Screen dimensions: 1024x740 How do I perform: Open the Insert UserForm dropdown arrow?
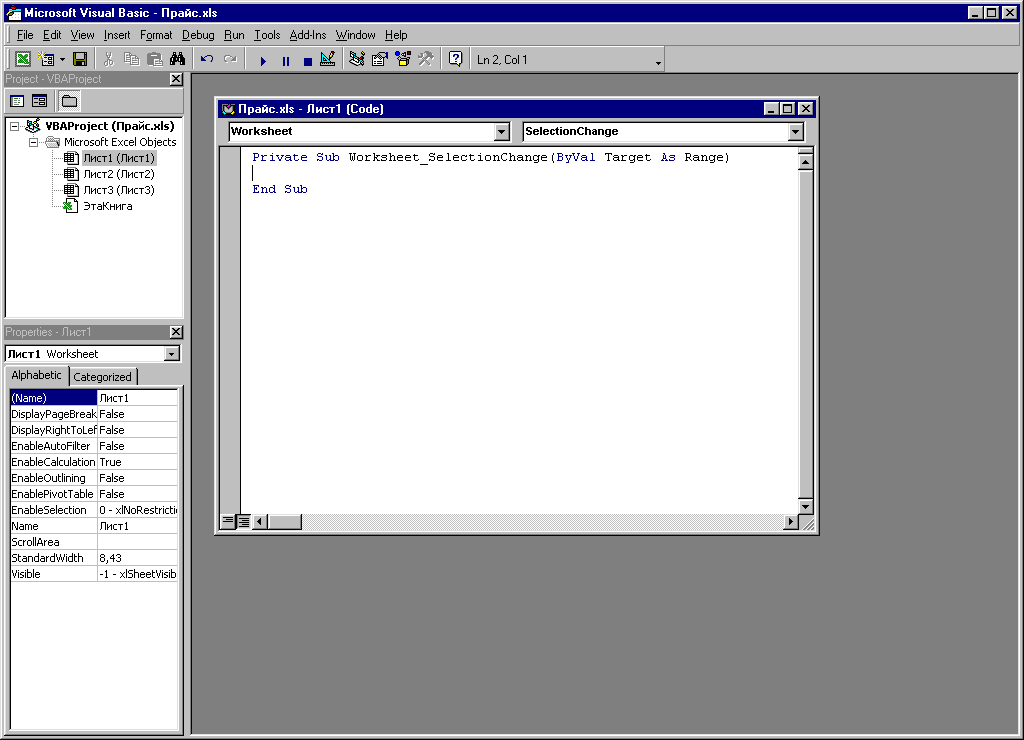point(62,59)
